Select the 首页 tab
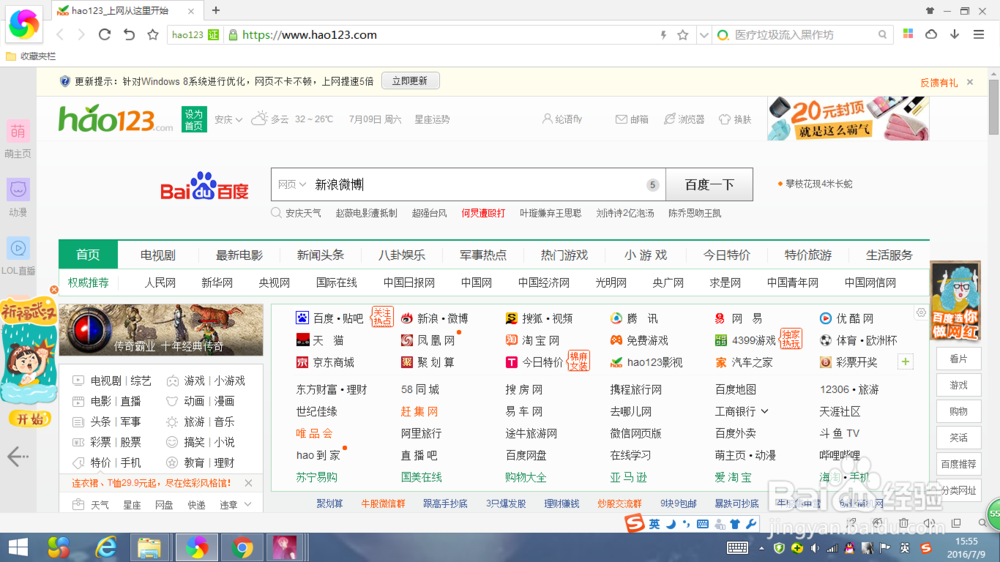Screen dimensions: 1000x562 click(88, 255)
